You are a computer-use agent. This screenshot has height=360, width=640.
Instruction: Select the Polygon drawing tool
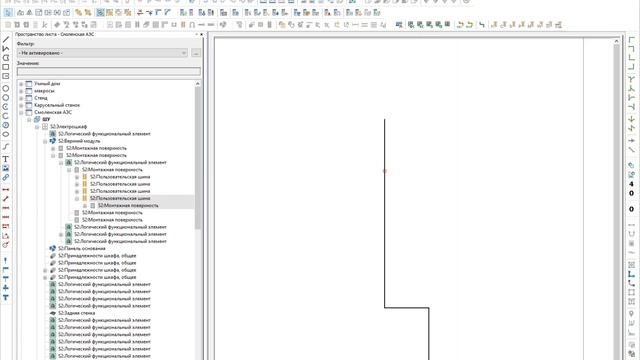6,58
